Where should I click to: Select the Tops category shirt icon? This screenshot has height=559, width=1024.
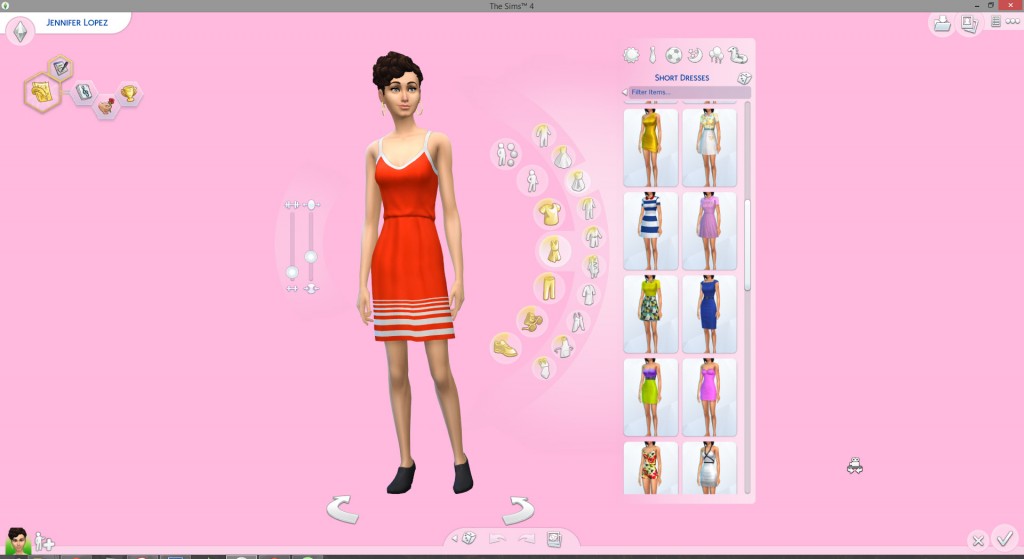[x=550, y=214]
